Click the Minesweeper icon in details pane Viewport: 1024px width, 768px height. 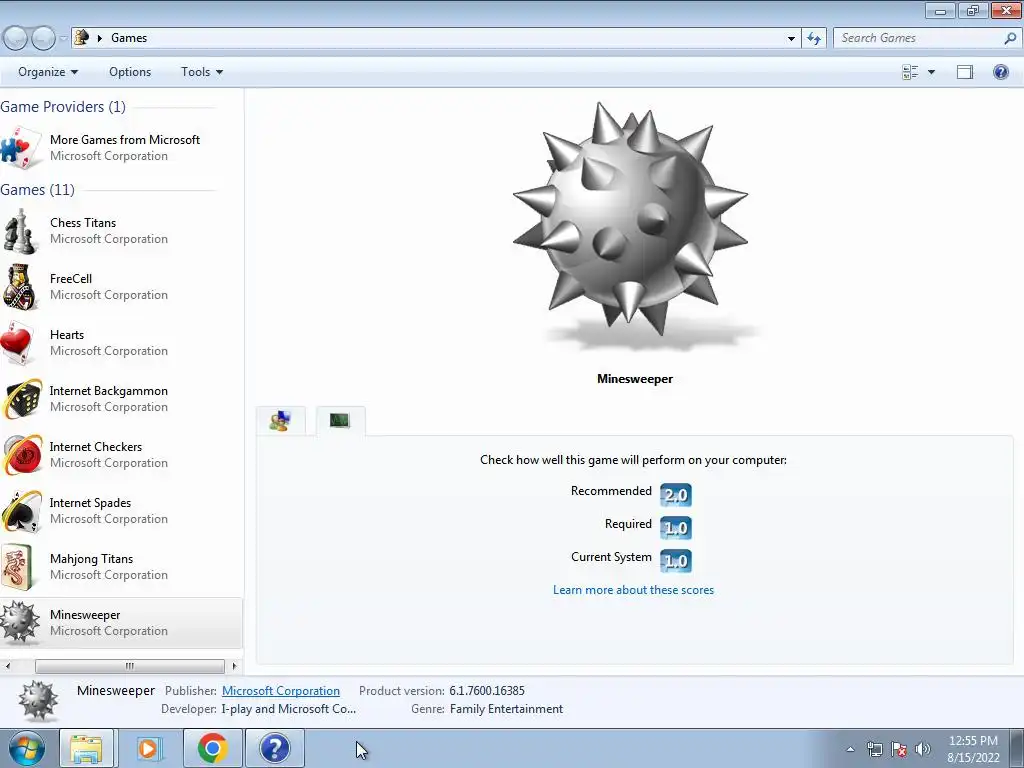(39, 701)
